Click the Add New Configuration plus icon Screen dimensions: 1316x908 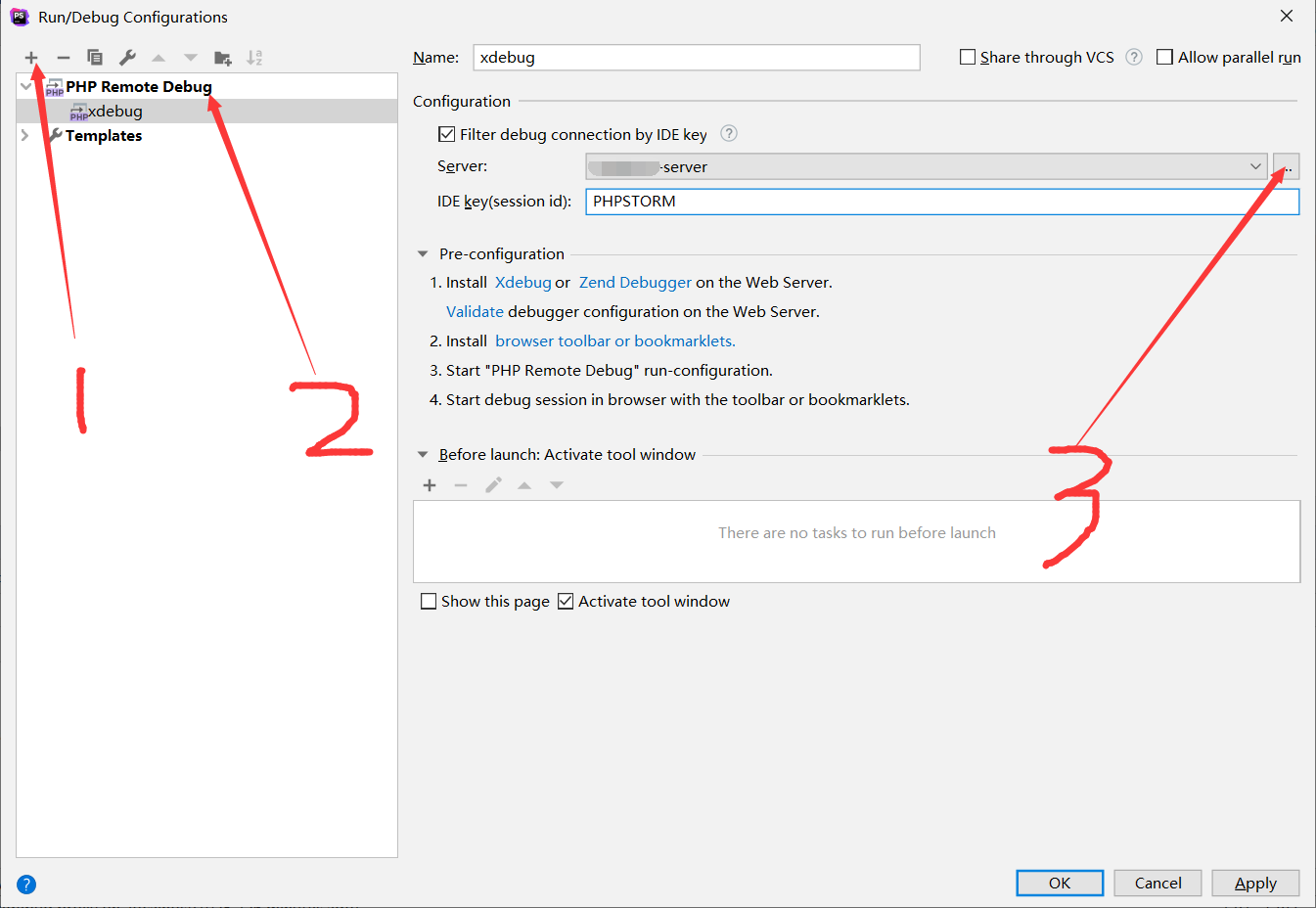31,58
